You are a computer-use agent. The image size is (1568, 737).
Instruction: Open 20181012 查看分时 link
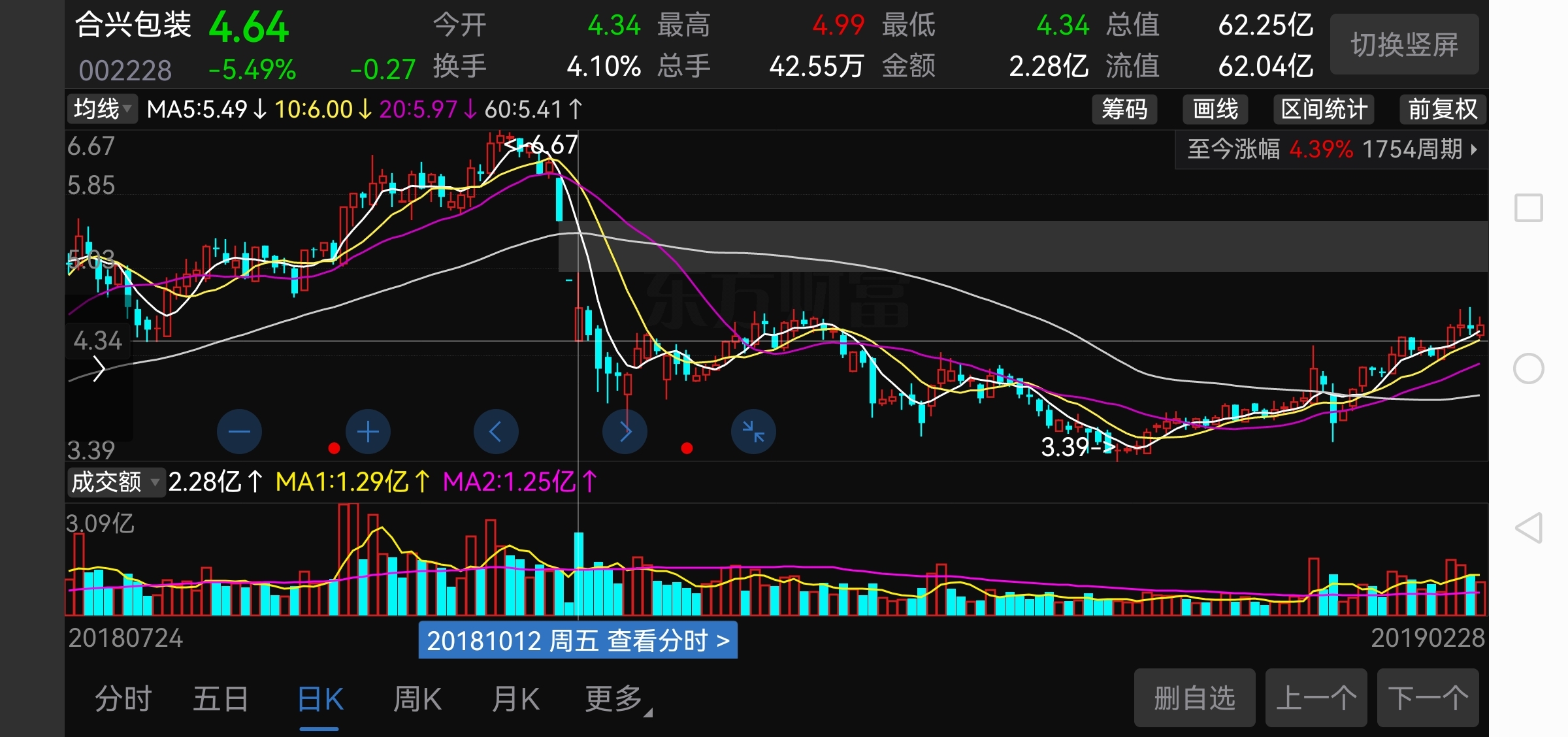point(578,641)
